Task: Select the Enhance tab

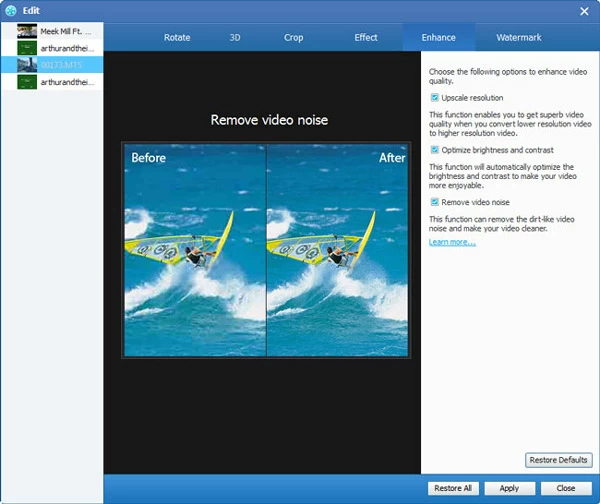Action: pos(438,38)
